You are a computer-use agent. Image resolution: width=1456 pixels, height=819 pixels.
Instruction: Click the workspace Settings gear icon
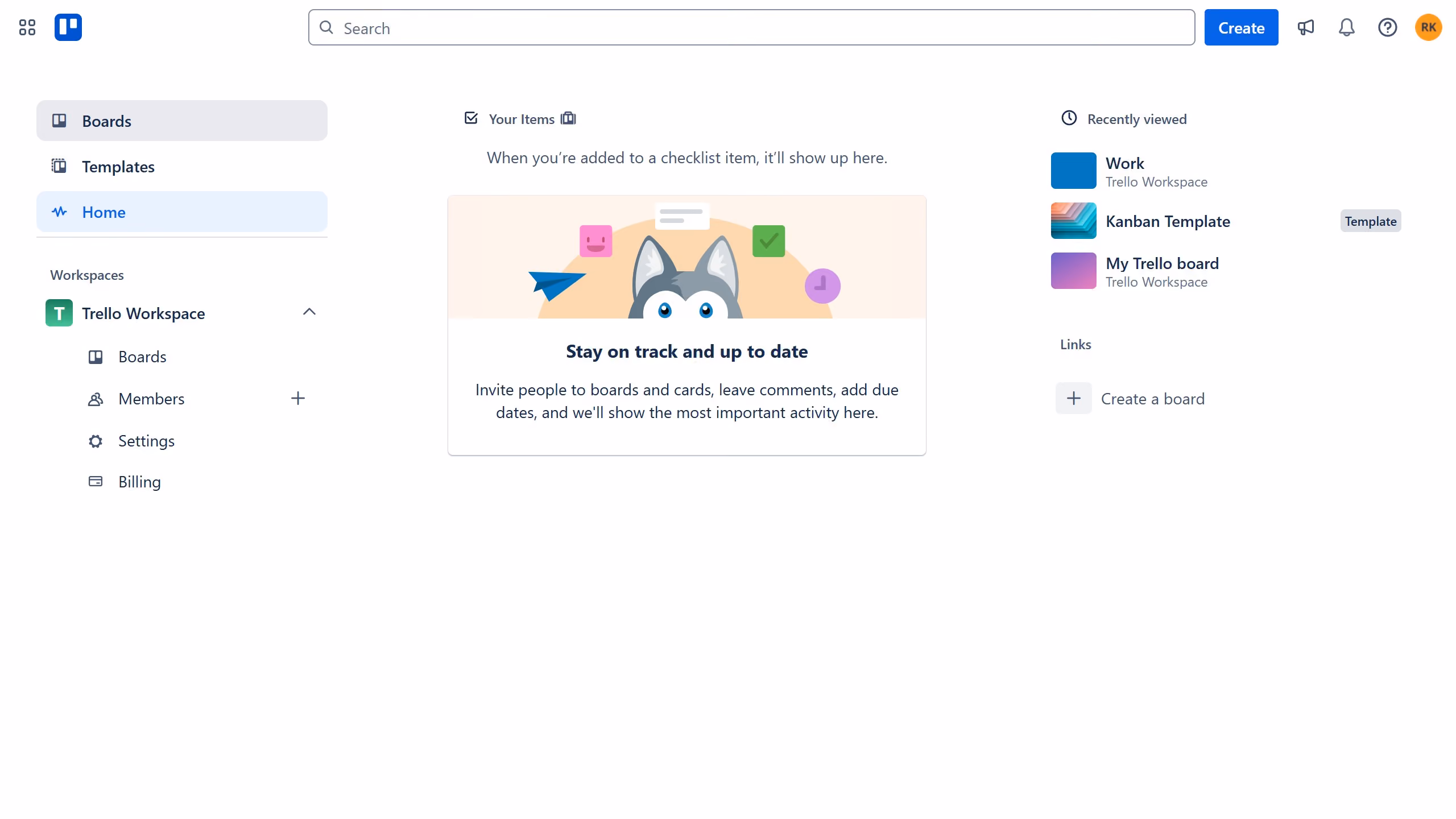[96, 441]
